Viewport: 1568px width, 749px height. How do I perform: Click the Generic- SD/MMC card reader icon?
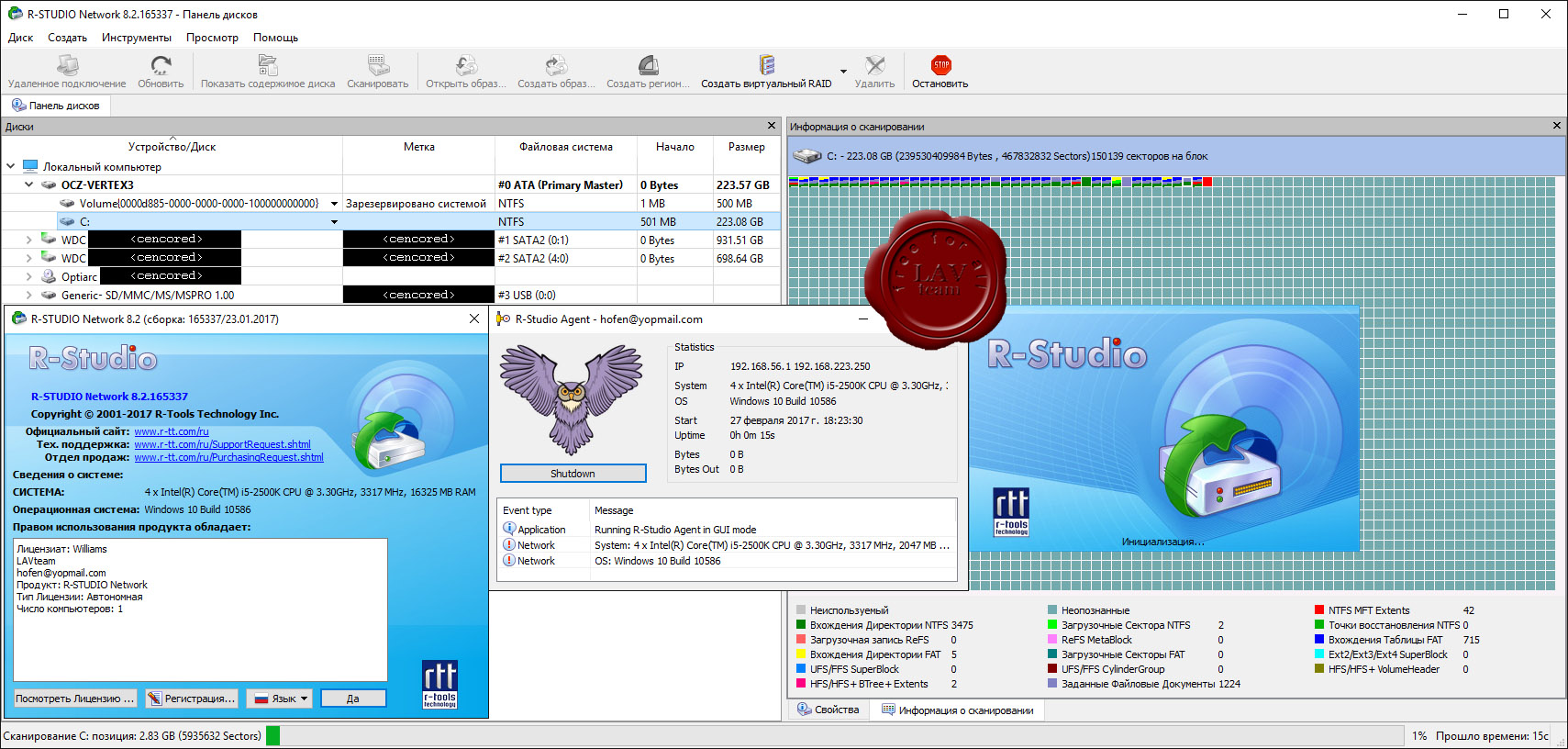pos(49,295)
